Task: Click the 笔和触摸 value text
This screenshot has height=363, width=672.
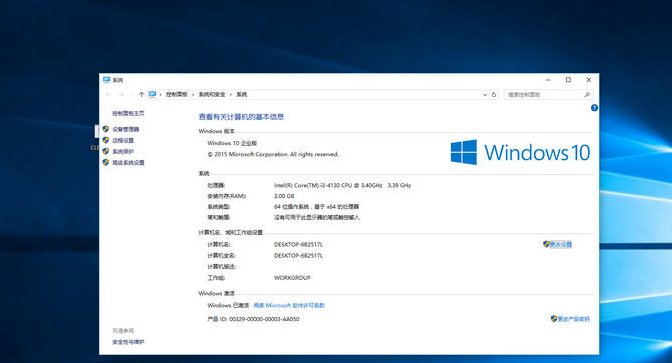Action: (317, 217)
